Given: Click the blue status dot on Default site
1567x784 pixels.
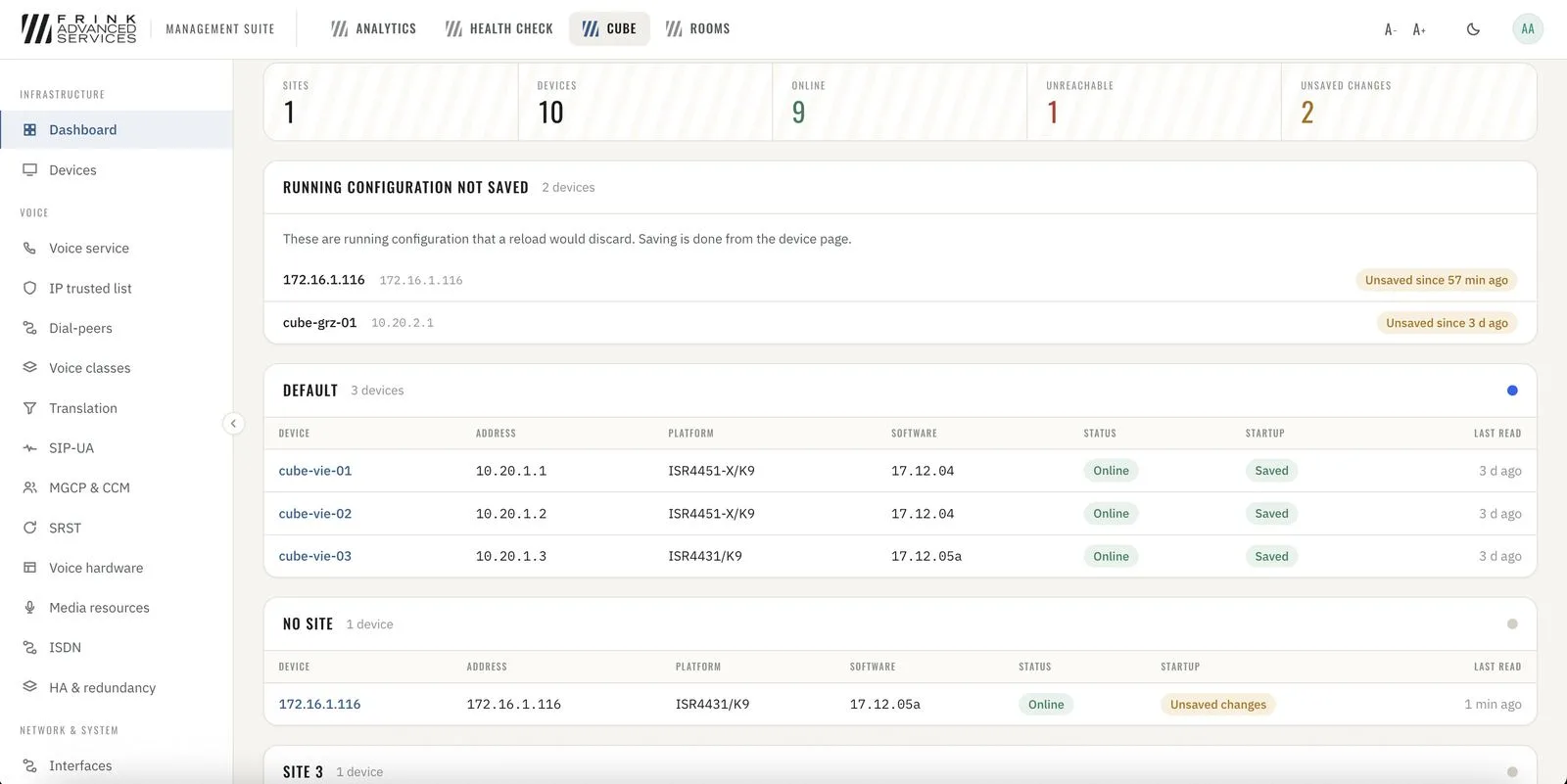Looking at the screenshot, I should tap(1512, 391).
